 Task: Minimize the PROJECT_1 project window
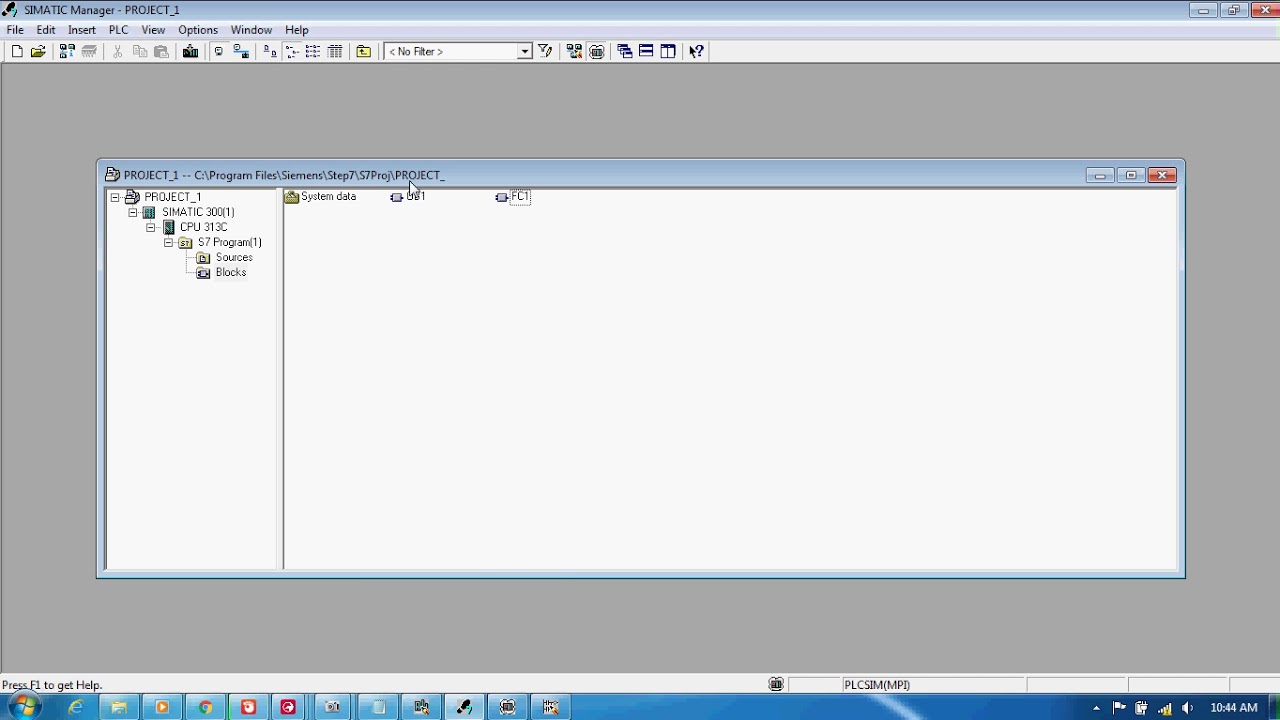(1100, 175)
